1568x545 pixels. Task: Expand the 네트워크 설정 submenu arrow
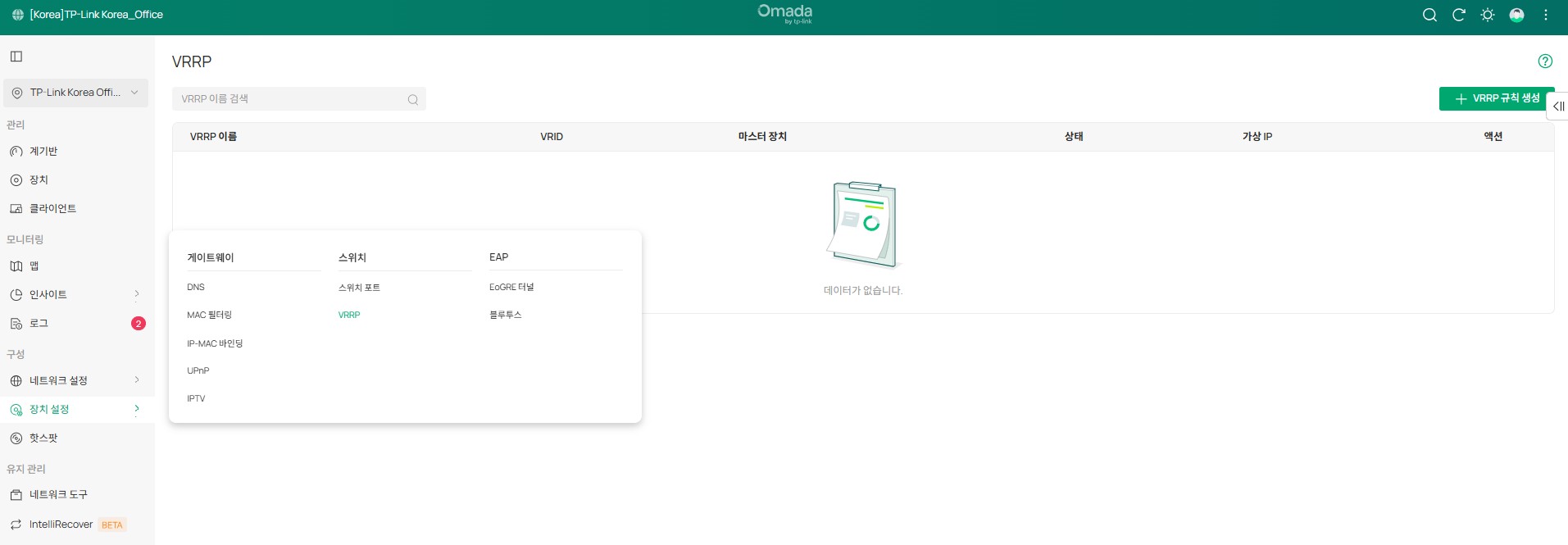pyautogui.click(x=137, y=380)
